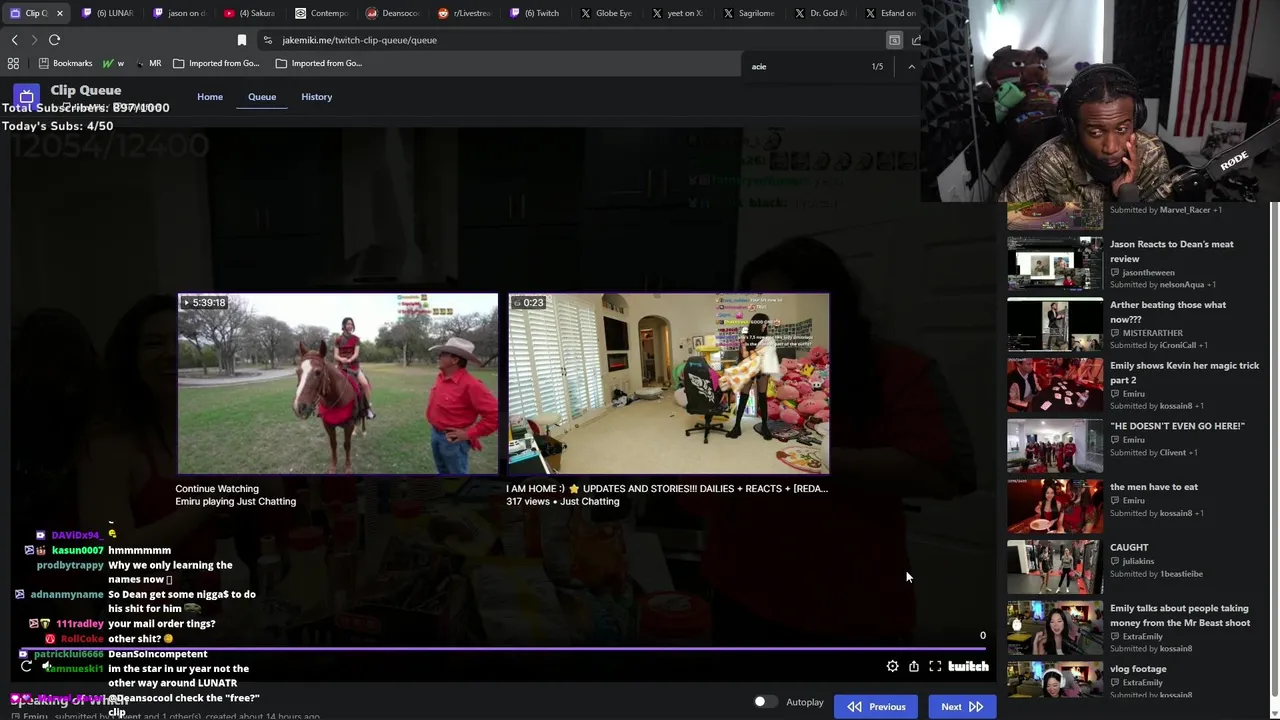Open first Imported from Go... bookmark folder

(x=216, y=63)
